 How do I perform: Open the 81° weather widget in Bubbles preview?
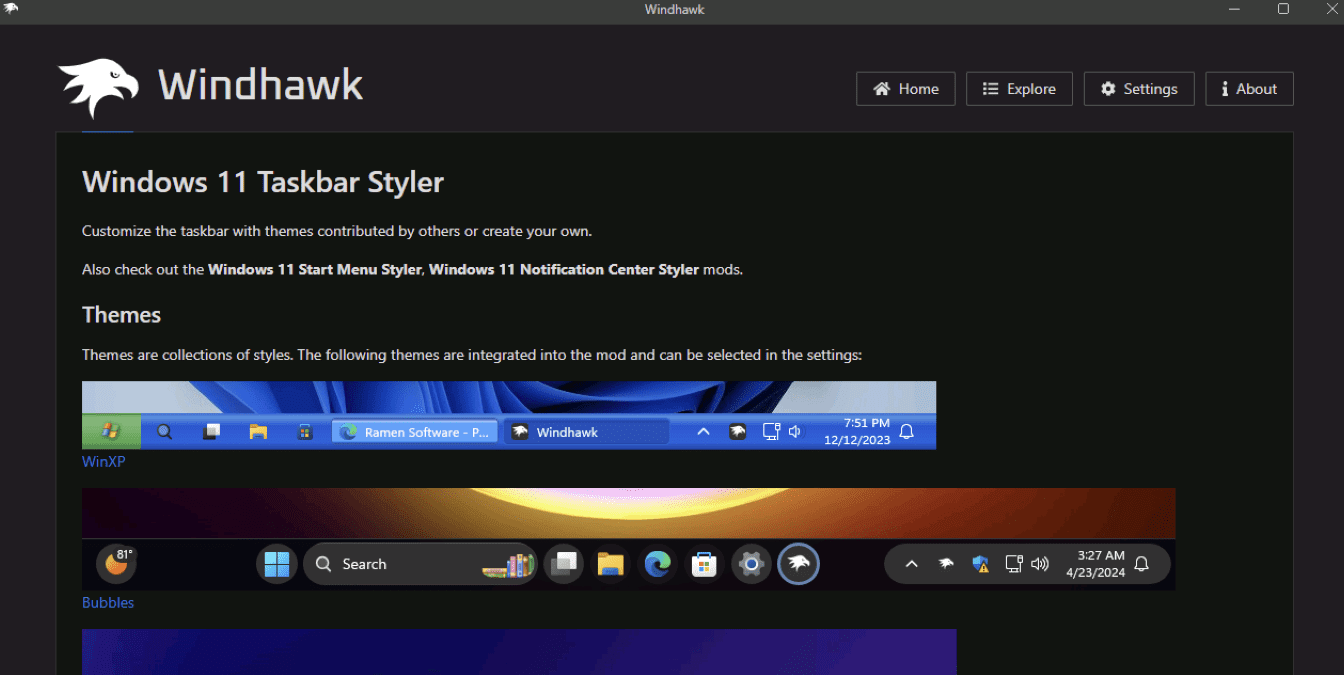pyautogui.click(x=115, y=563)
